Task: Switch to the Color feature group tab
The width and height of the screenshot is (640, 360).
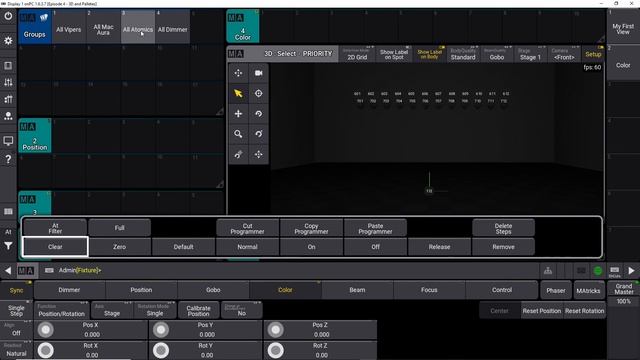Action: (x=285, y=290)
